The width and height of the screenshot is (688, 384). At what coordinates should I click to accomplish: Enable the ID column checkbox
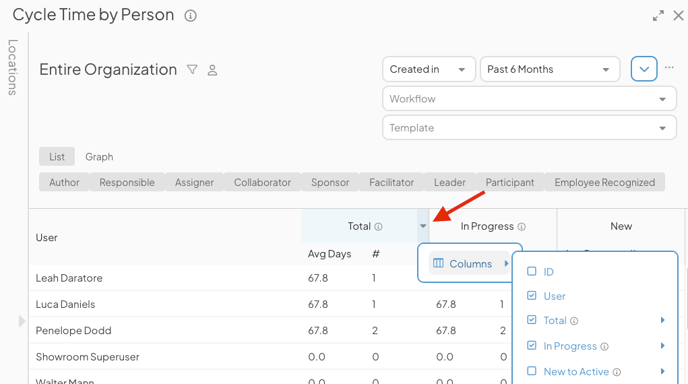(531, 271)
